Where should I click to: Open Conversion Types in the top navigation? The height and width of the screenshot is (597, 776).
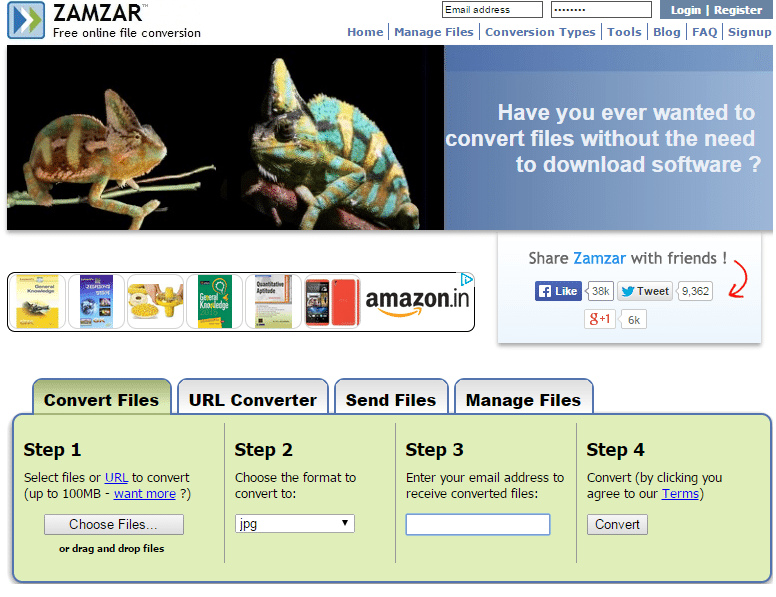(539, 32)
